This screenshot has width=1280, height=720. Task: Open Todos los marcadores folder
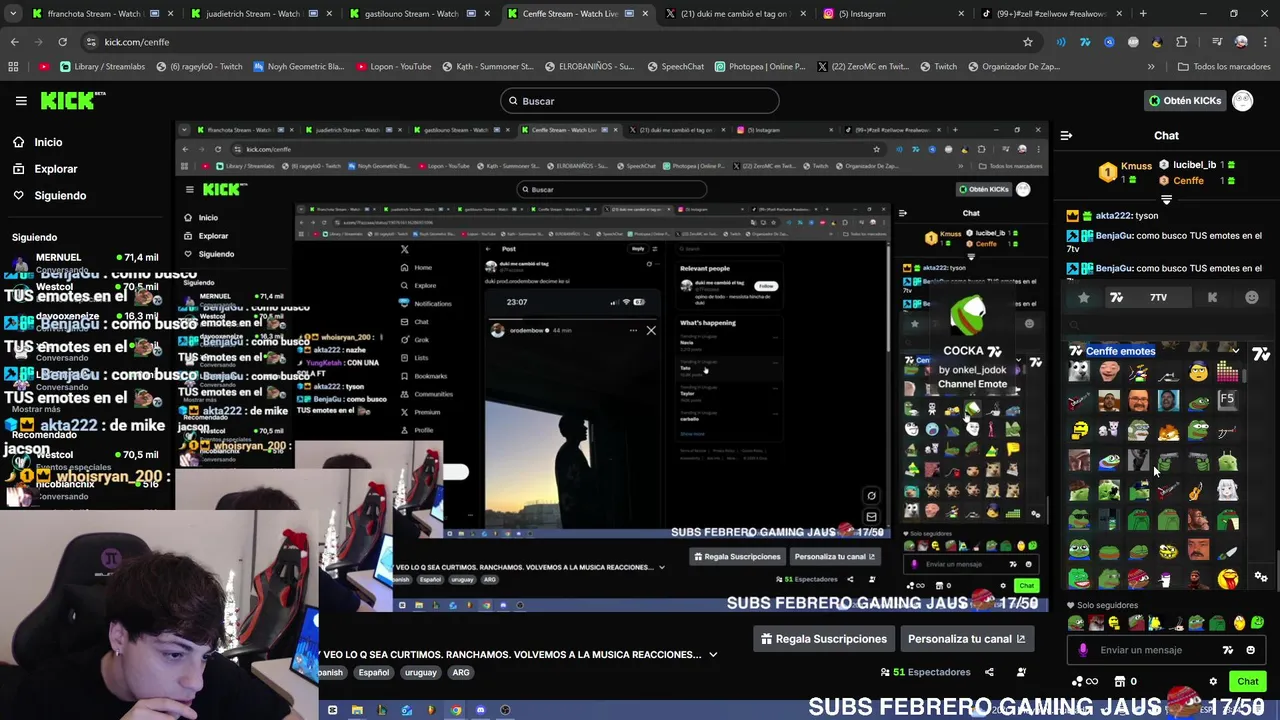tap(1224, 67)
